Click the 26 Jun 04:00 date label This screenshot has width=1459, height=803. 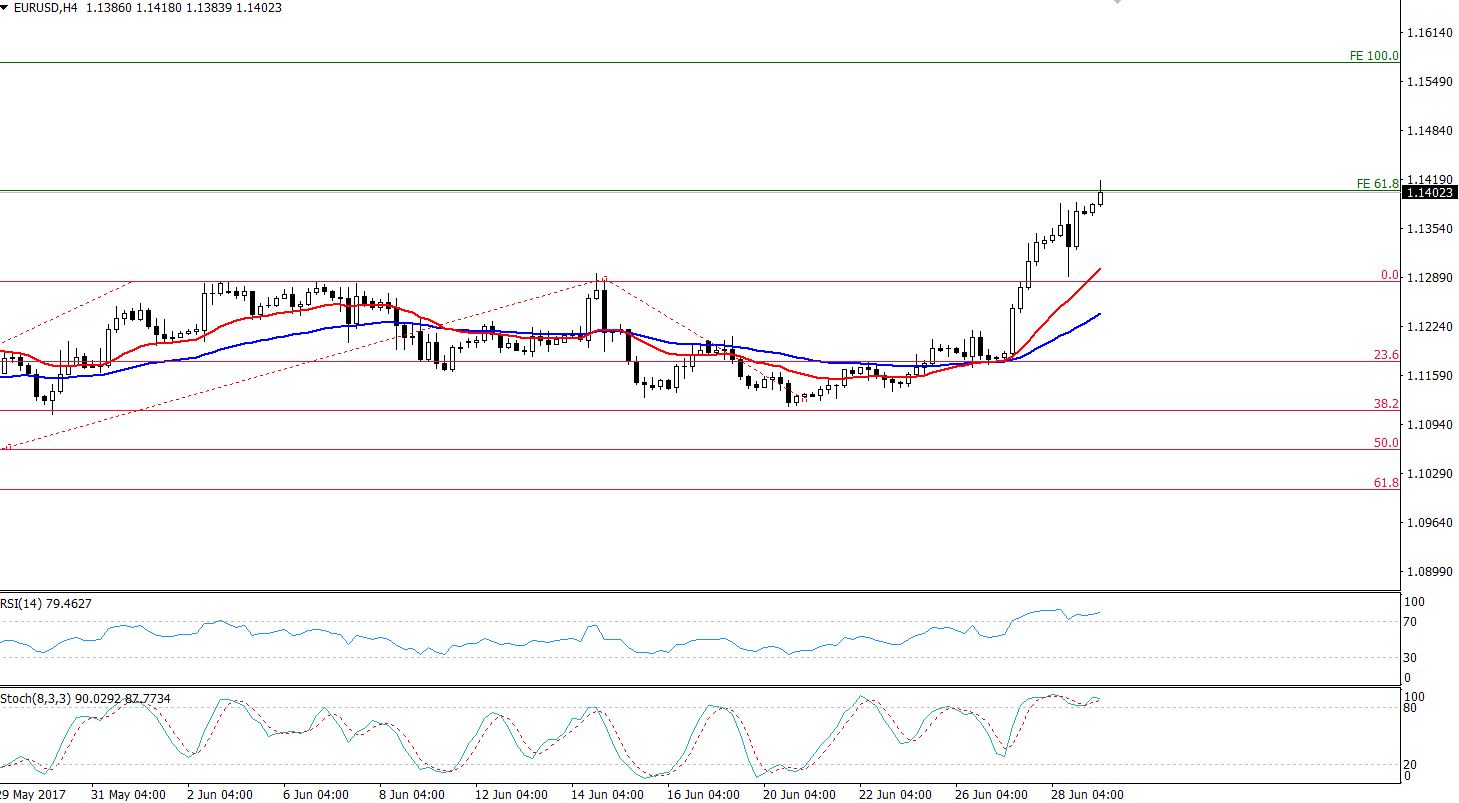tap(990, 795)
